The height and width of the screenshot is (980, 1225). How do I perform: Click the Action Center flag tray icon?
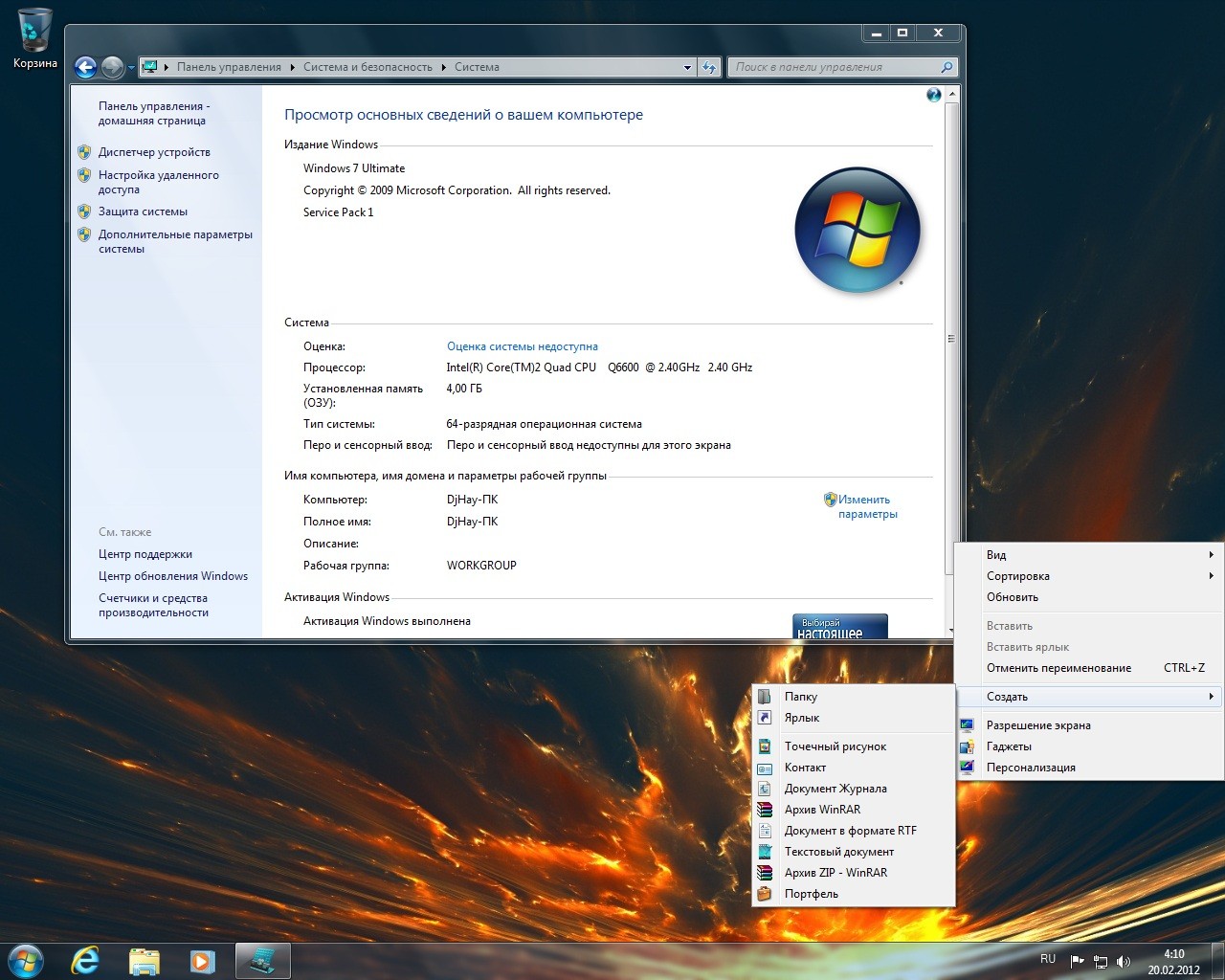coord(1077,961)
